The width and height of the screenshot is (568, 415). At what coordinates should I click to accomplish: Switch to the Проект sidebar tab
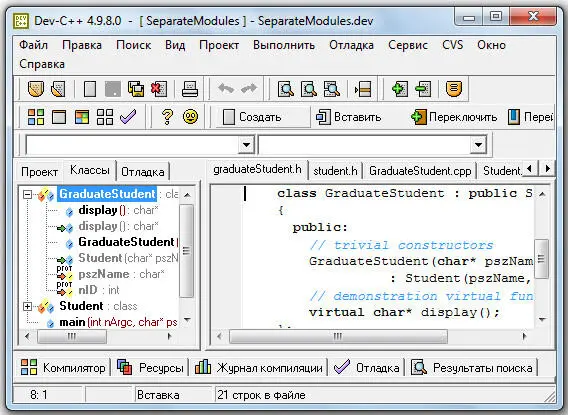click(39, 171)
